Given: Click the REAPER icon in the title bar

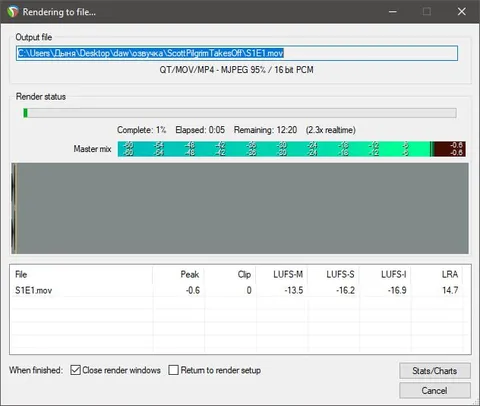Looking at the screenshot, I should coord(13,12).
